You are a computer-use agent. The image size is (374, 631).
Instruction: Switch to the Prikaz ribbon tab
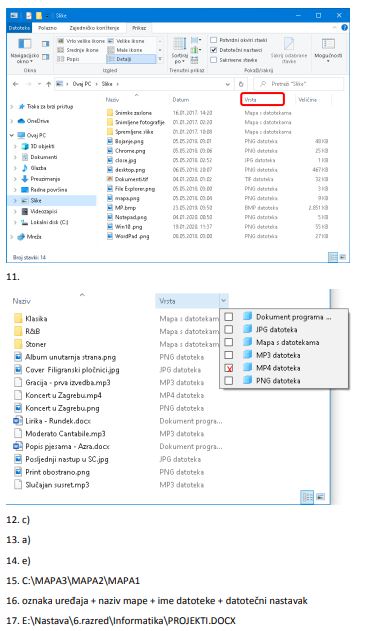click(139, 28)
